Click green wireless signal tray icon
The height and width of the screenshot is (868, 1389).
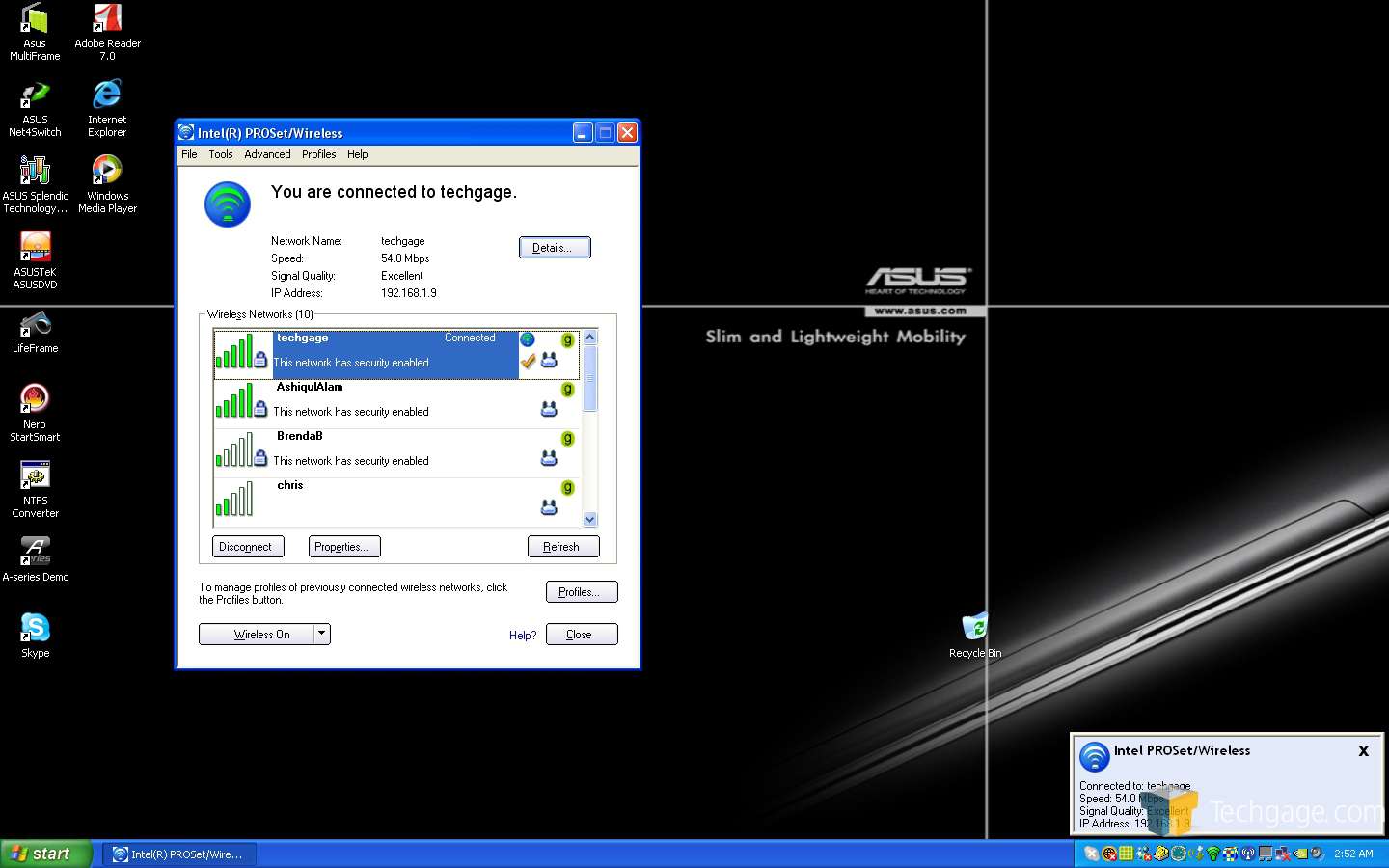pos(1213,854)
